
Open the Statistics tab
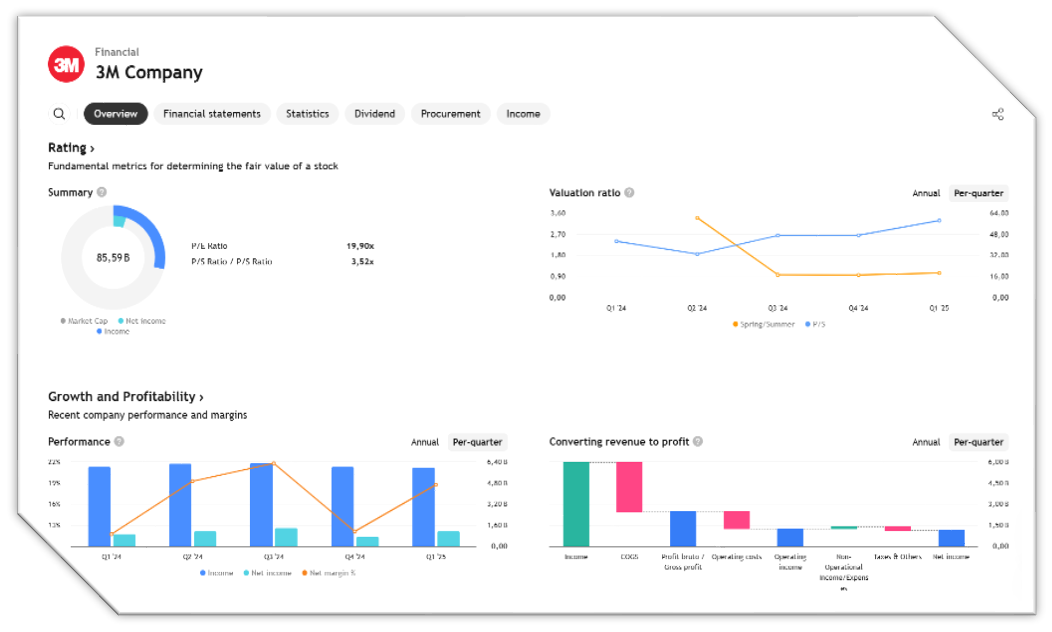307,114
